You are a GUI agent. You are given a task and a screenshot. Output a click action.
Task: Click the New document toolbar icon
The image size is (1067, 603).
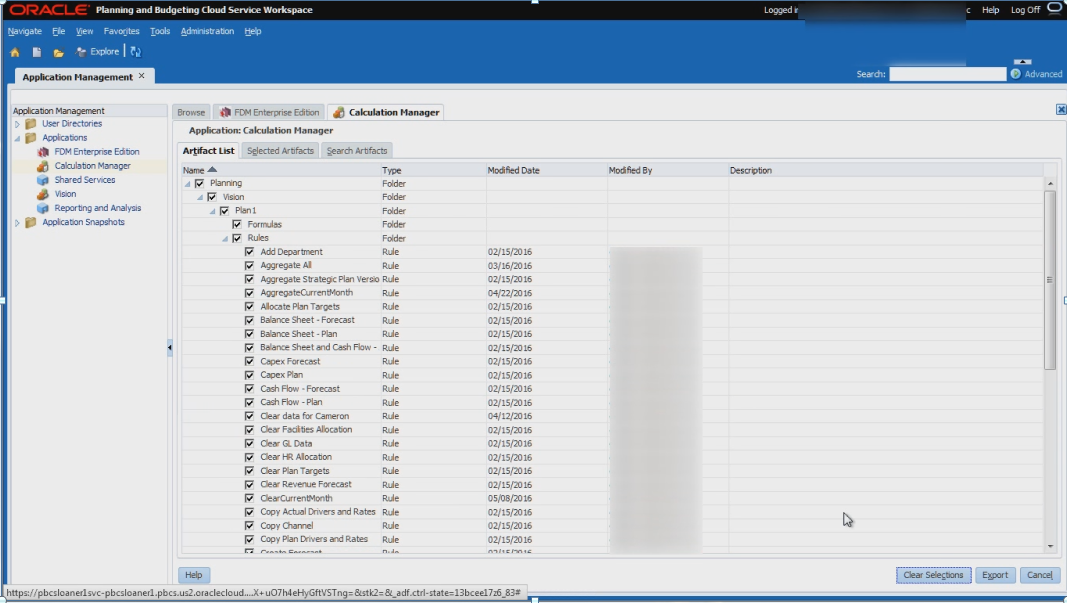click(x=37, y=52)
